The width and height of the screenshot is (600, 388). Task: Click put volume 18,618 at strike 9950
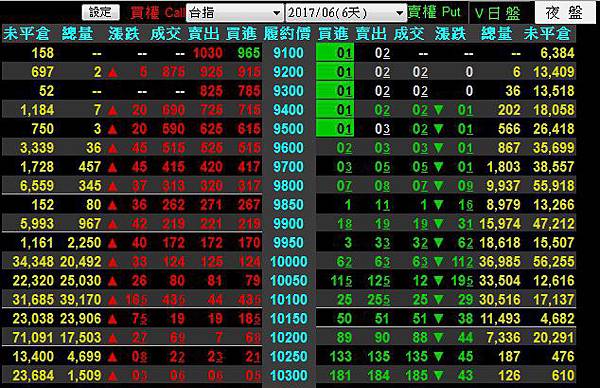(500, 243)
